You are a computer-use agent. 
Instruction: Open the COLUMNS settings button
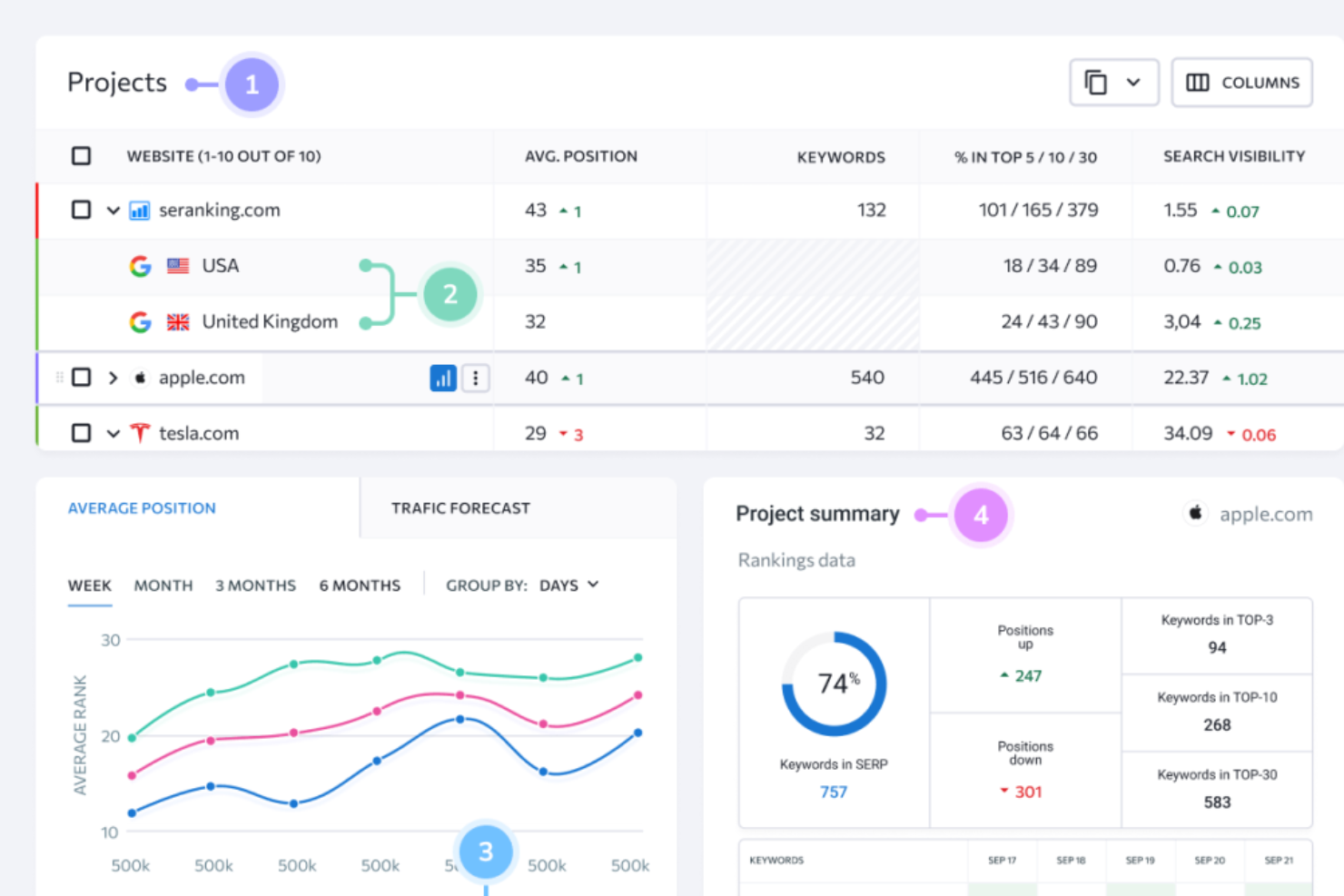click(x=1241, y=83)
